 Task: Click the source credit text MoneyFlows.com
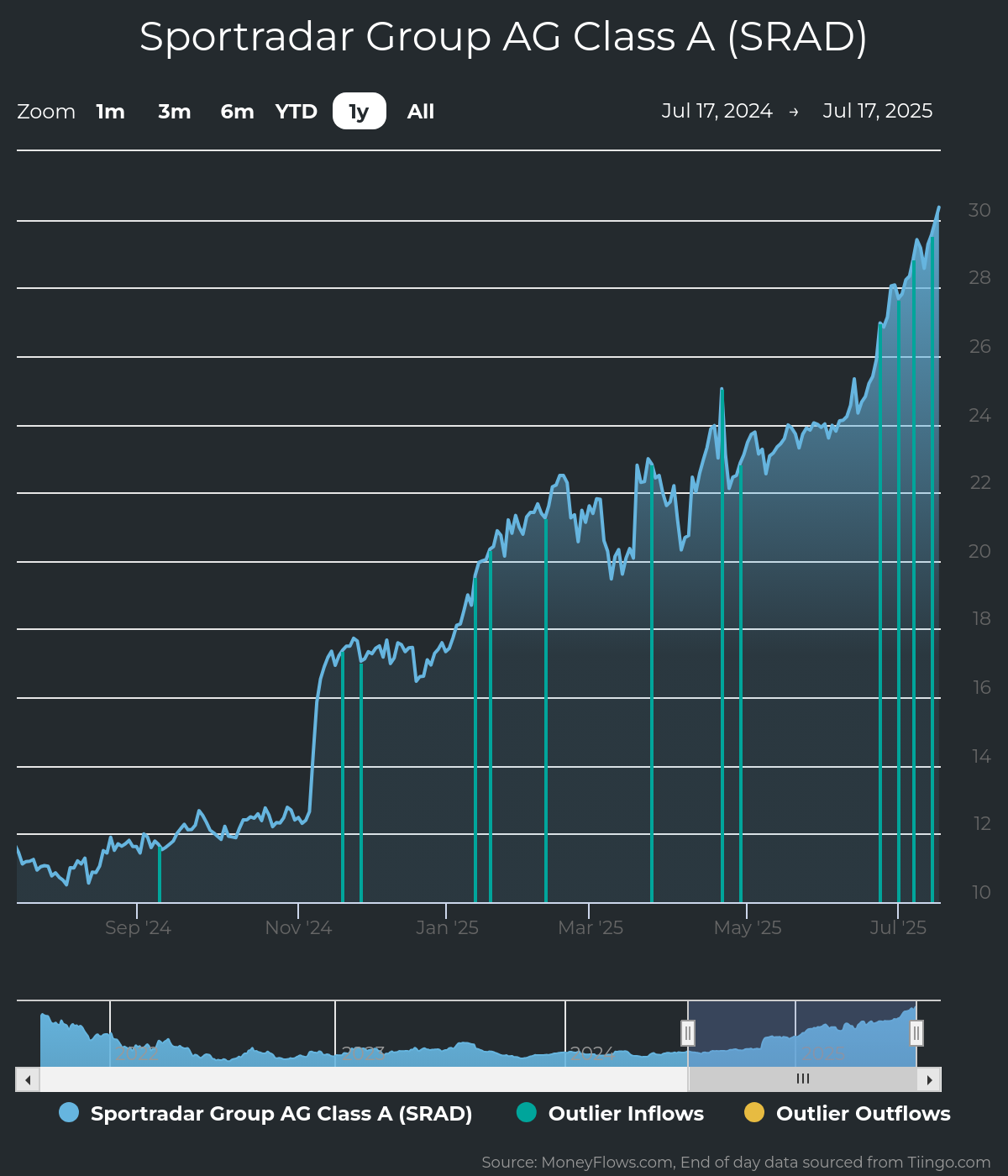pyautogui.click(x=607, y=1163)
